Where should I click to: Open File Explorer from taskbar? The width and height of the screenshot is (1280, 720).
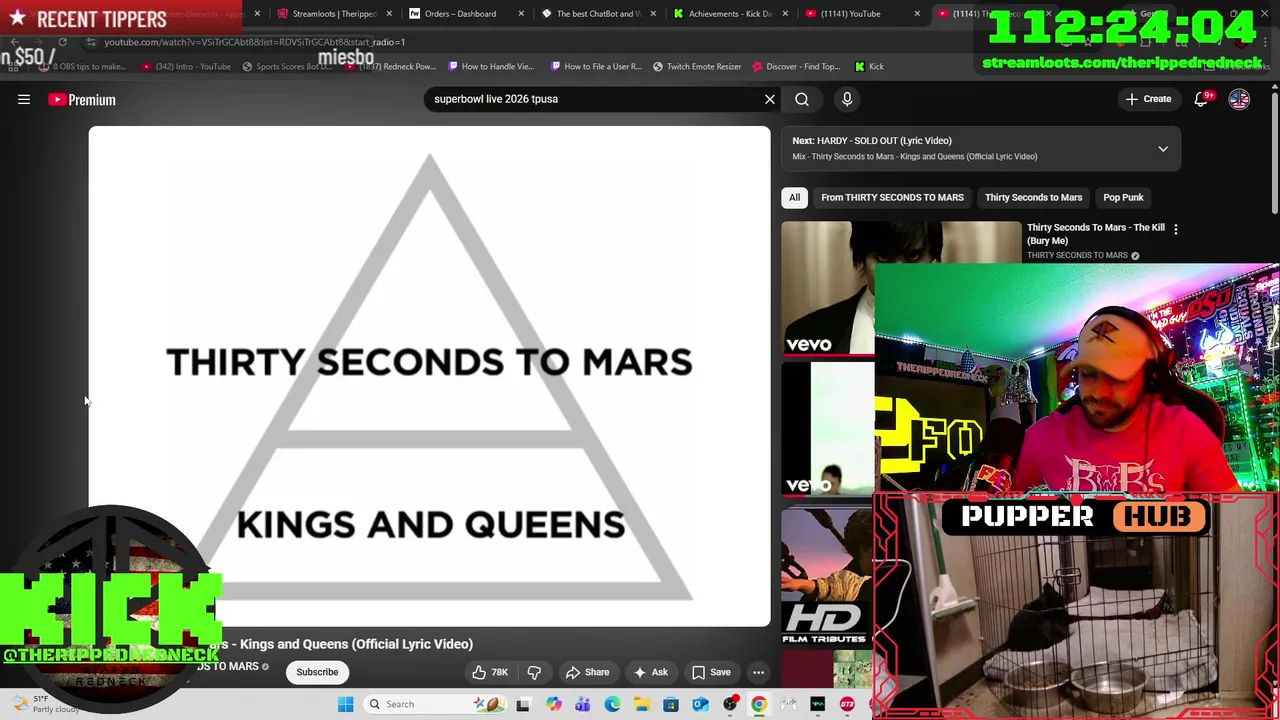(641, 704)
